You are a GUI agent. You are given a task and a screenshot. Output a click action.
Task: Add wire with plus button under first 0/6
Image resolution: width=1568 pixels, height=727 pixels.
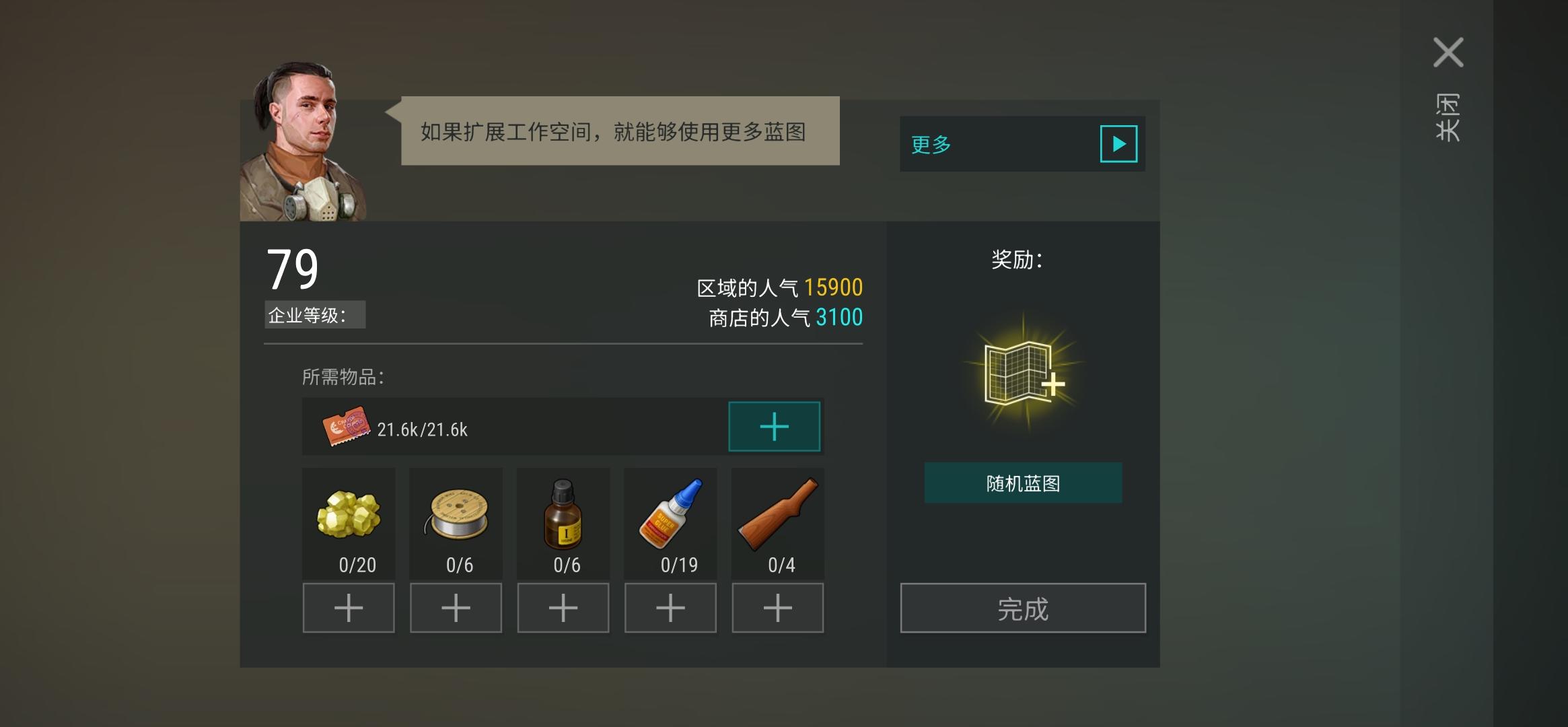(x=456, y=608)
